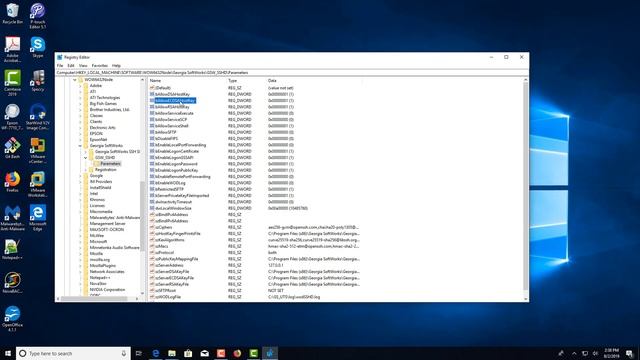Launch Firefox from the desktop
The width and height of the screenshot is (640, 360).
[12, 182]
